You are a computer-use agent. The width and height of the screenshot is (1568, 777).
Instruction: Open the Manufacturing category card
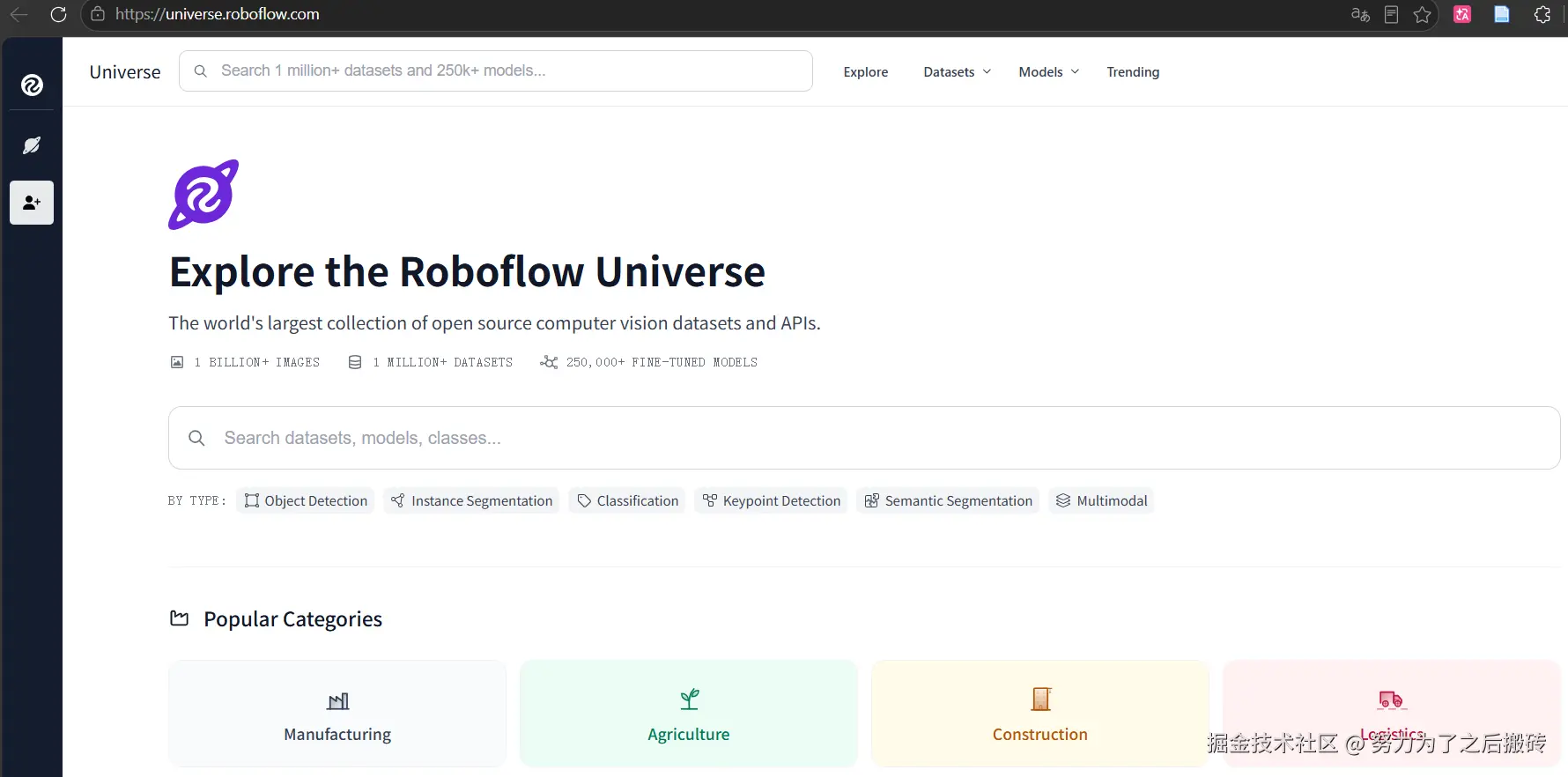(x=337, y=714)
